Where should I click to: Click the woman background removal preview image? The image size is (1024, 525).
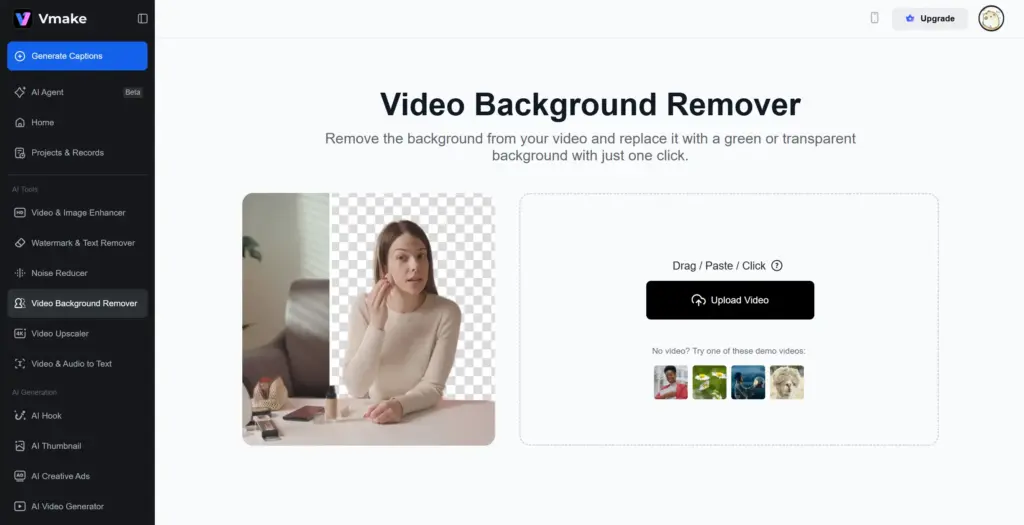click(368, 319)
